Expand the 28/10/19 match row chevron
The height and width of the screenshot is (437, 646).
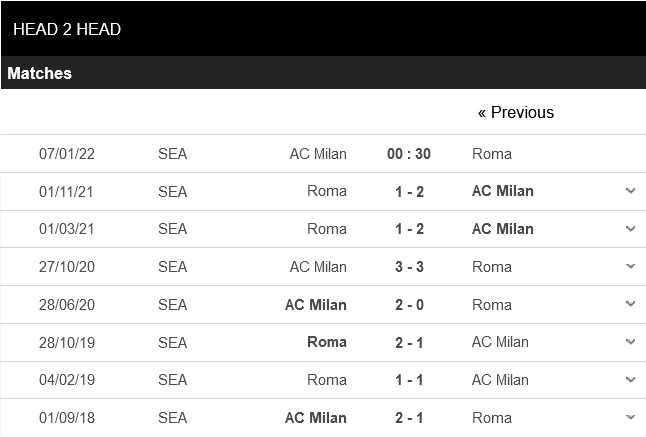point(630,342)
